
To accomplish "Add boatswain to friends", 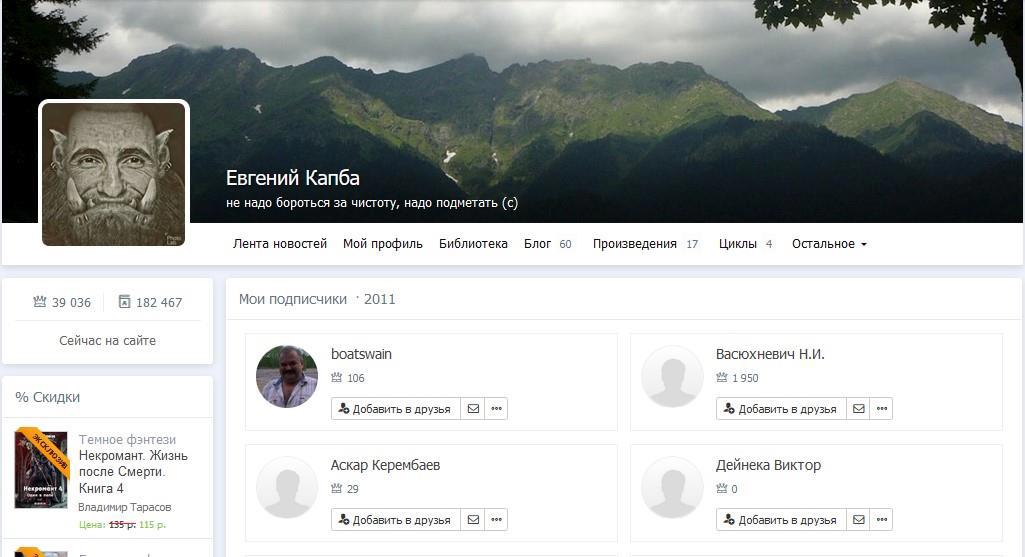I will [395, 409].
